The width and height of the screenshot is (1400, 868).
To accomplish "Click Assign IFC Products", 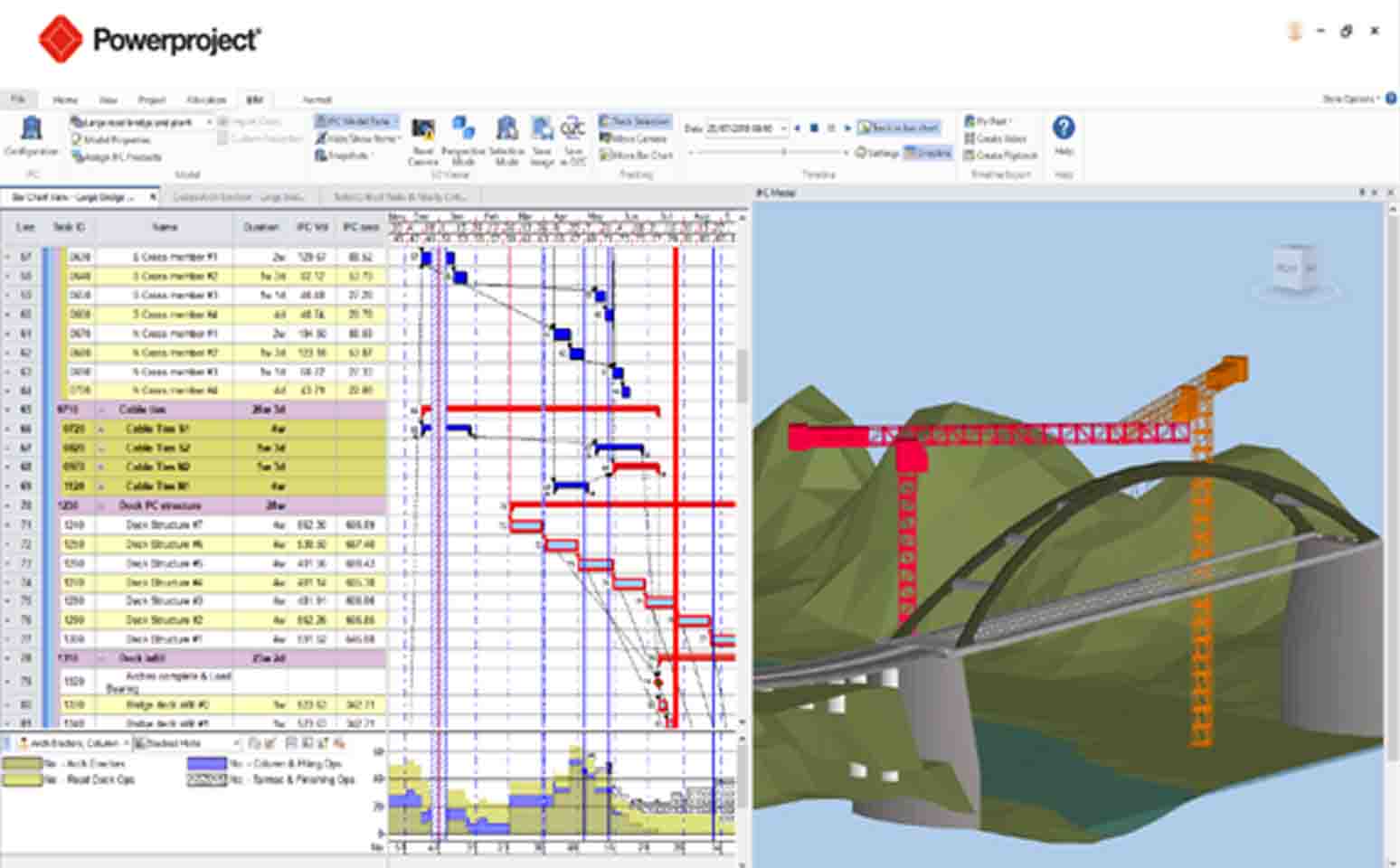I will coord(117,157).
